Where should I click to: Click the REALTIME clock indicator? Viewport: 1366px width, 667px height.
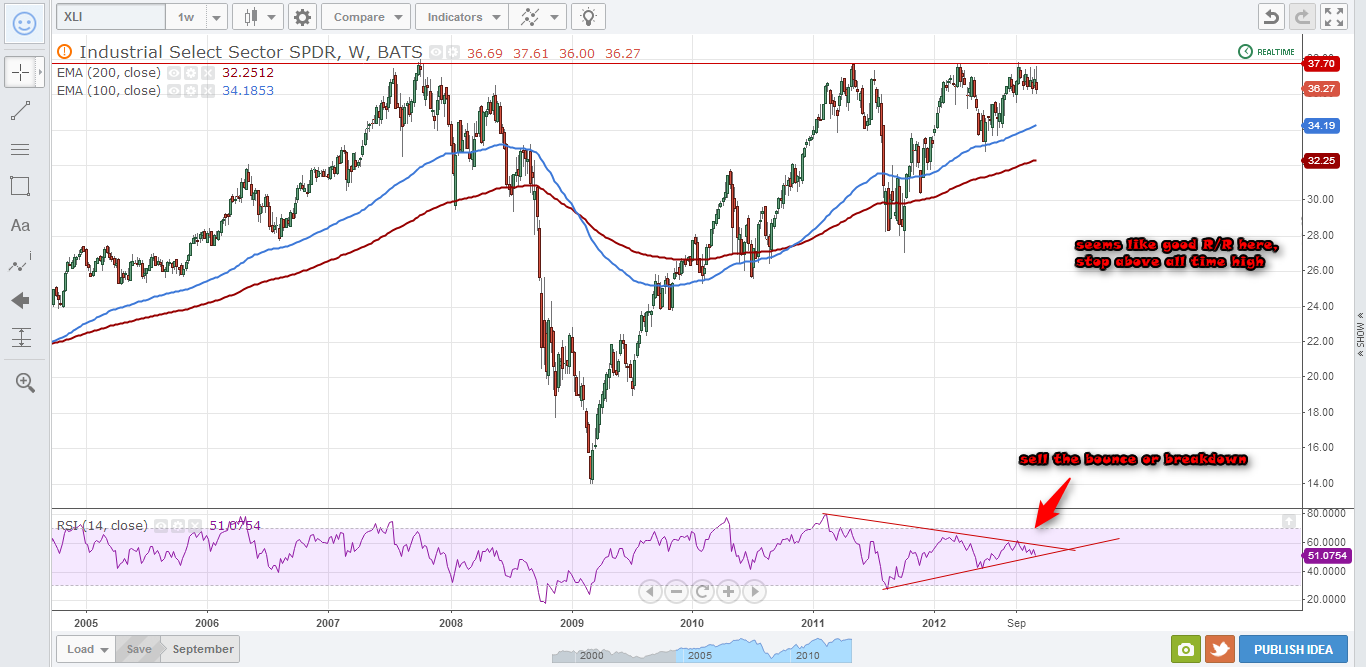tap(1265, 51)
